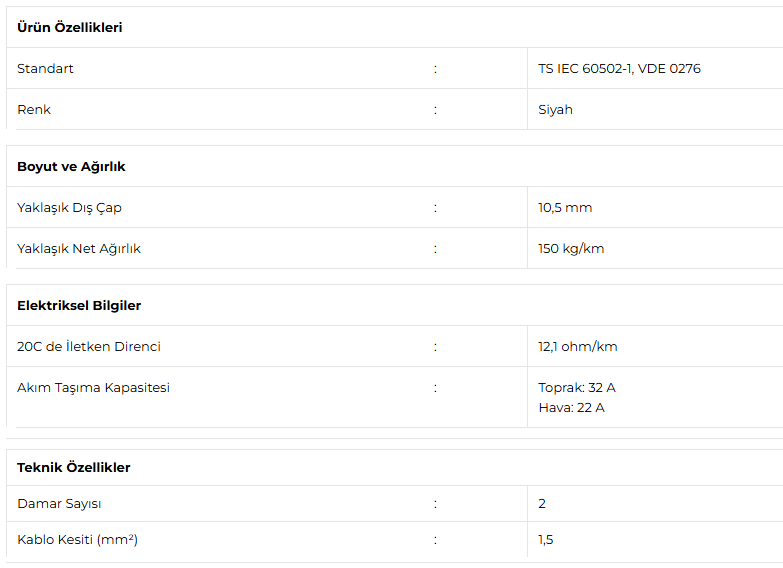Click the Elektriksel Bilgiler section header
This screenshot has height=568, width=783.
pyautogui.click(x=79, y=305)
